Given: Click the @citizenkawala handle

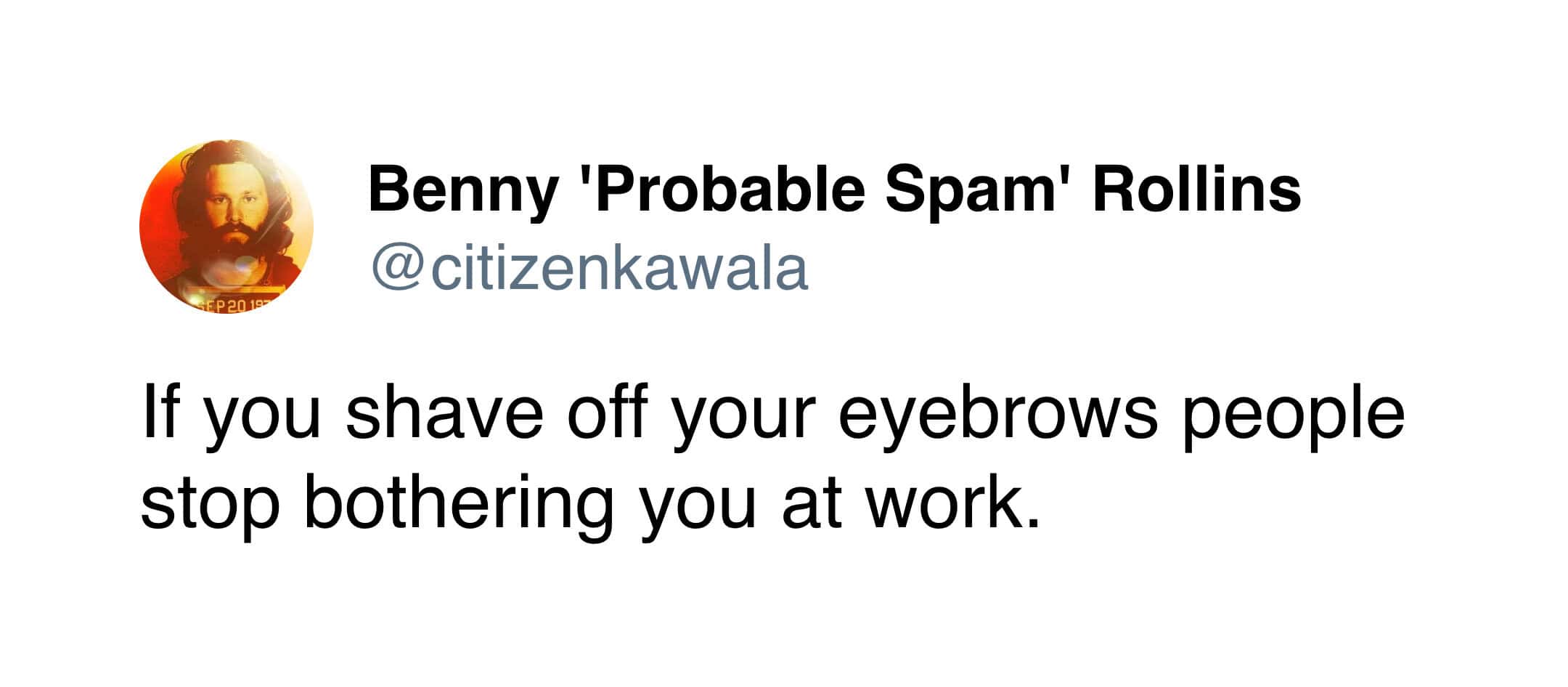Looking at the screenshot, I should pos(589,269).
